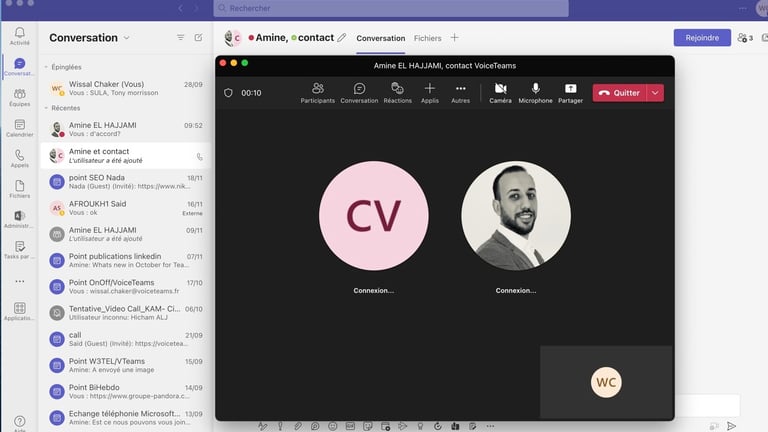The height and width of the screenshot is (432, 768).
Task: Open the call security shield icon
Action: click(228, 93)
